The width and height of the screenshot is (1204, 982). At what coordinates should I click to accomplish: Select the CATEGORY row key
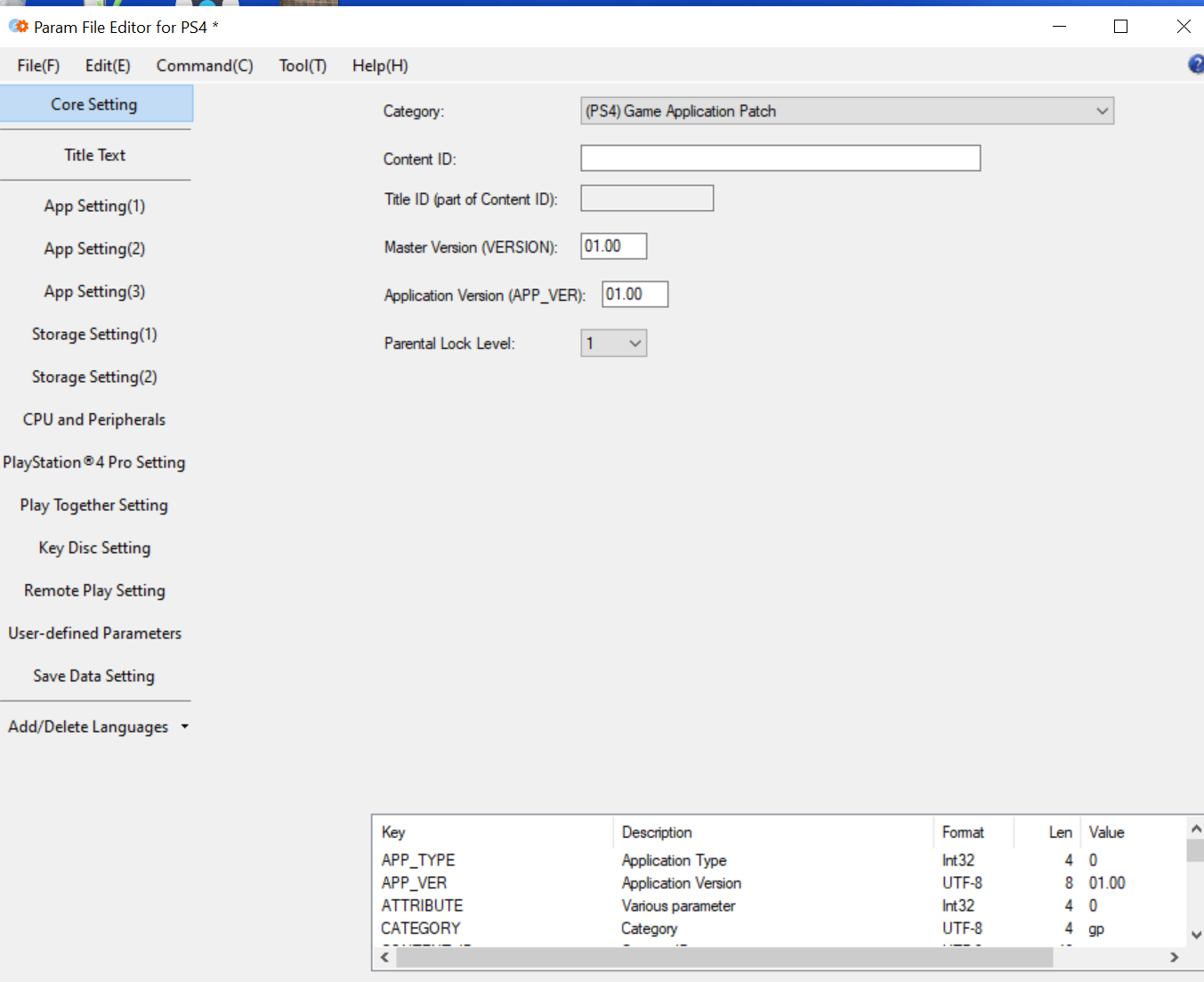click(421, 929)
